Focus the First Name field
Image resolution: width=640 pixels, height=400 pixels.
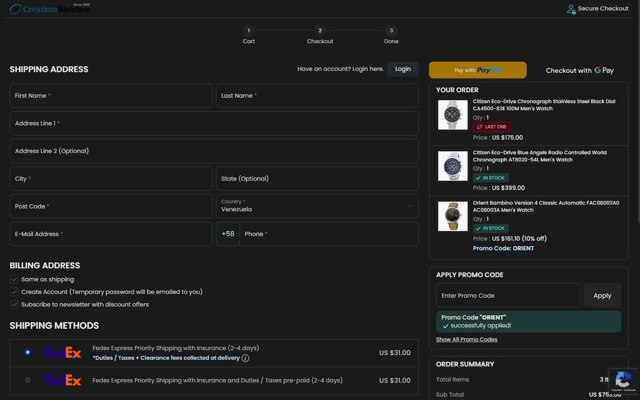(x=111, y=96)
